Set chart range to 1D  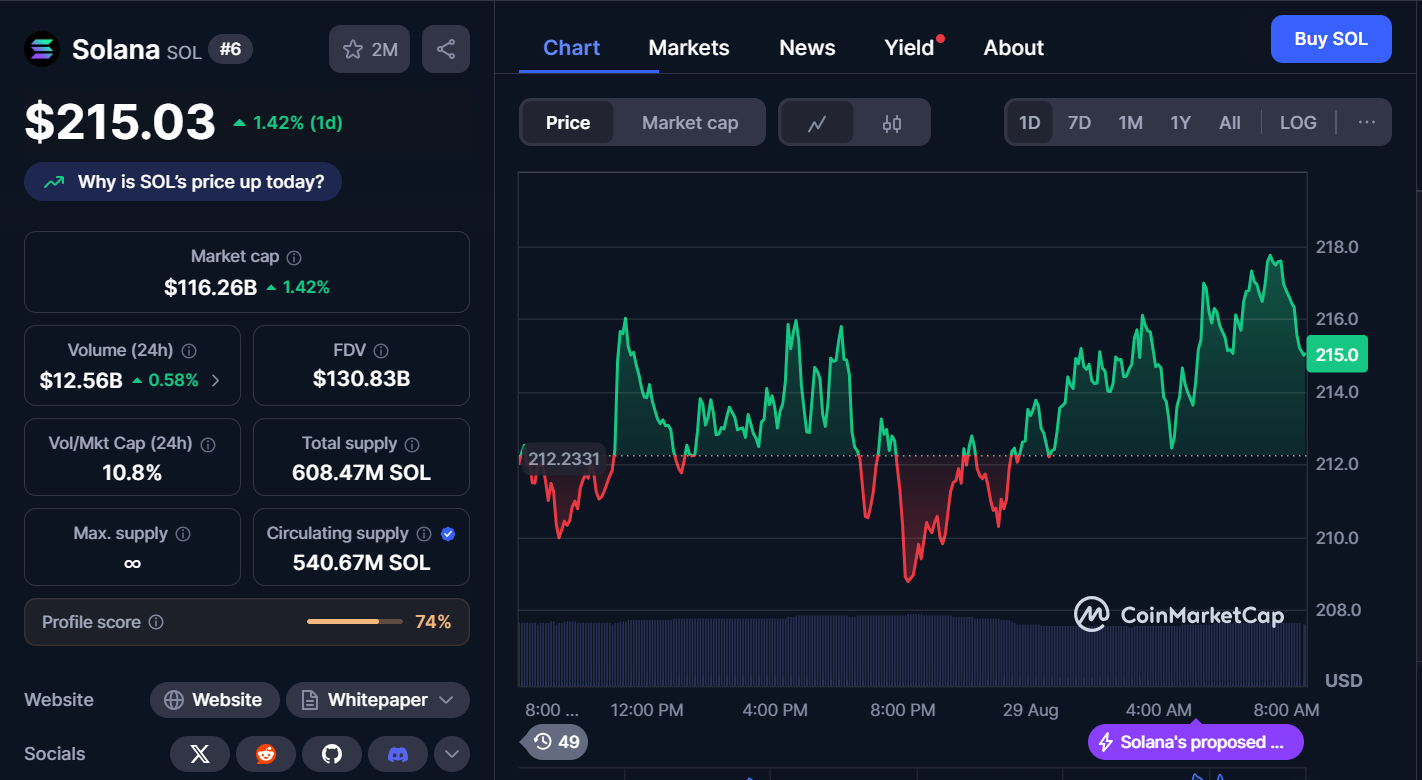click(1029, 123)
